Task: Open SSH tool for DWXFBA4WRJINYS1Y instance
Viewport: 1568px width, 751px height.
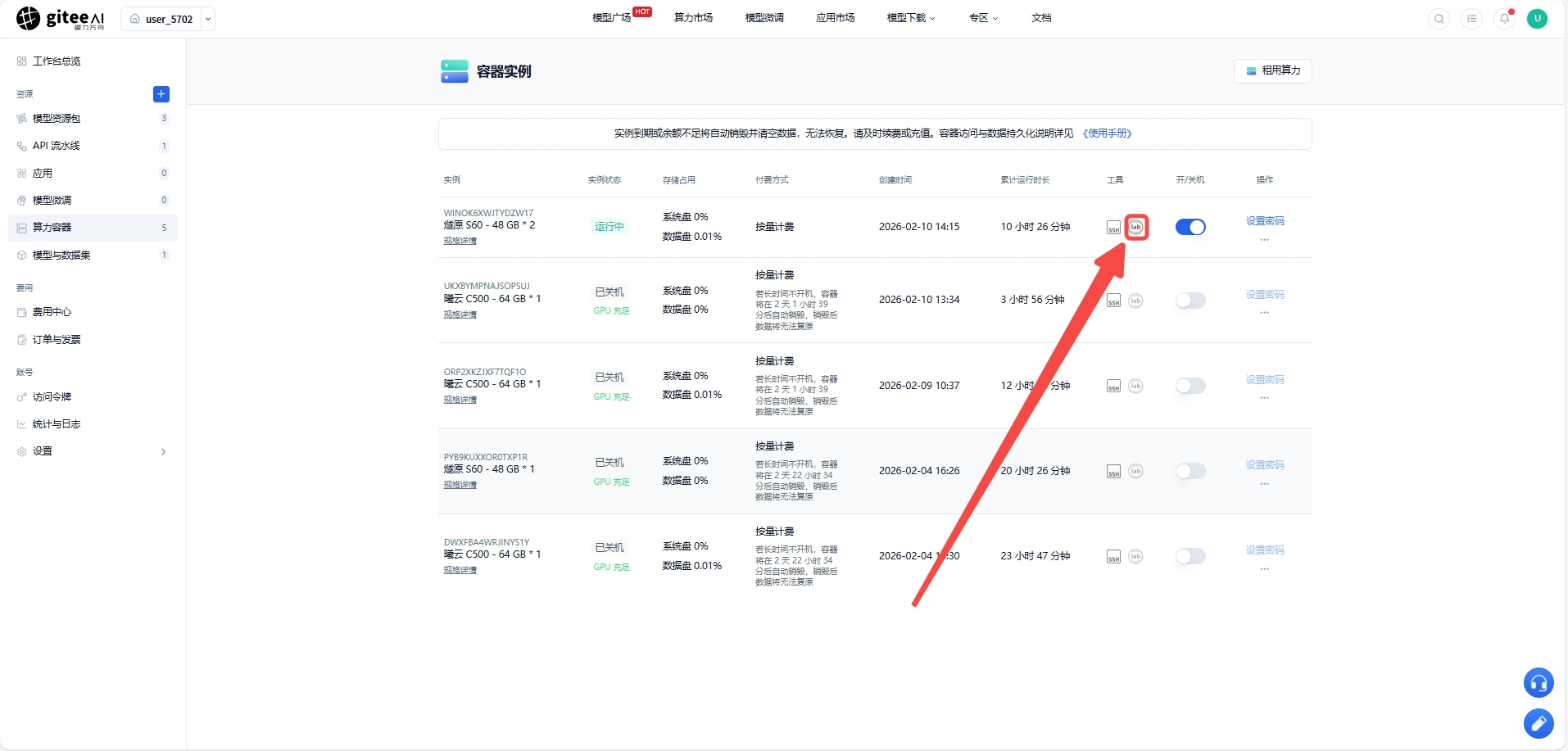Action: 1113,556
